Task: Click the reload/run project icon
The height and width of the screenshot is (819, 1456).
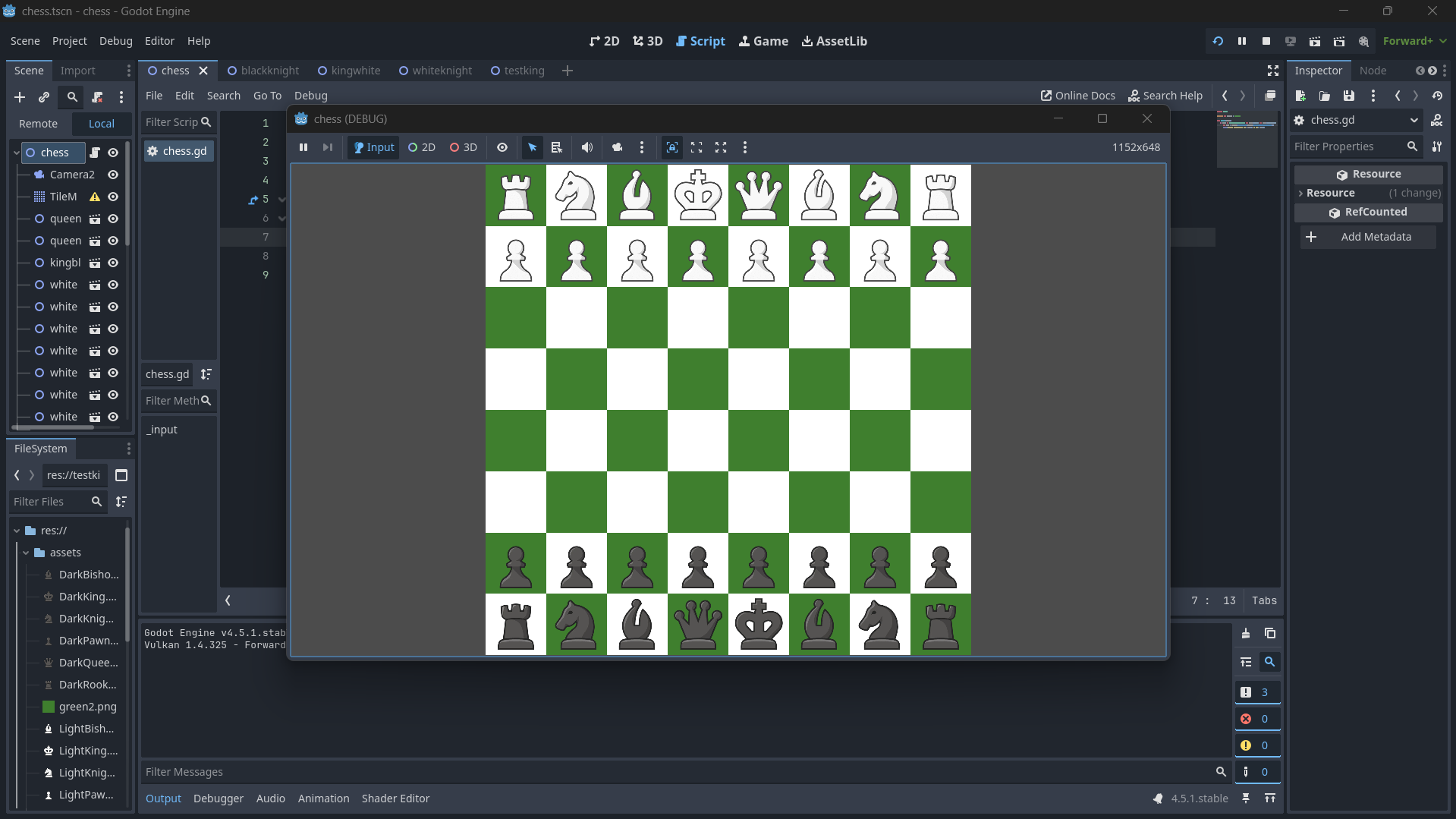Action: pos(1218,41)
